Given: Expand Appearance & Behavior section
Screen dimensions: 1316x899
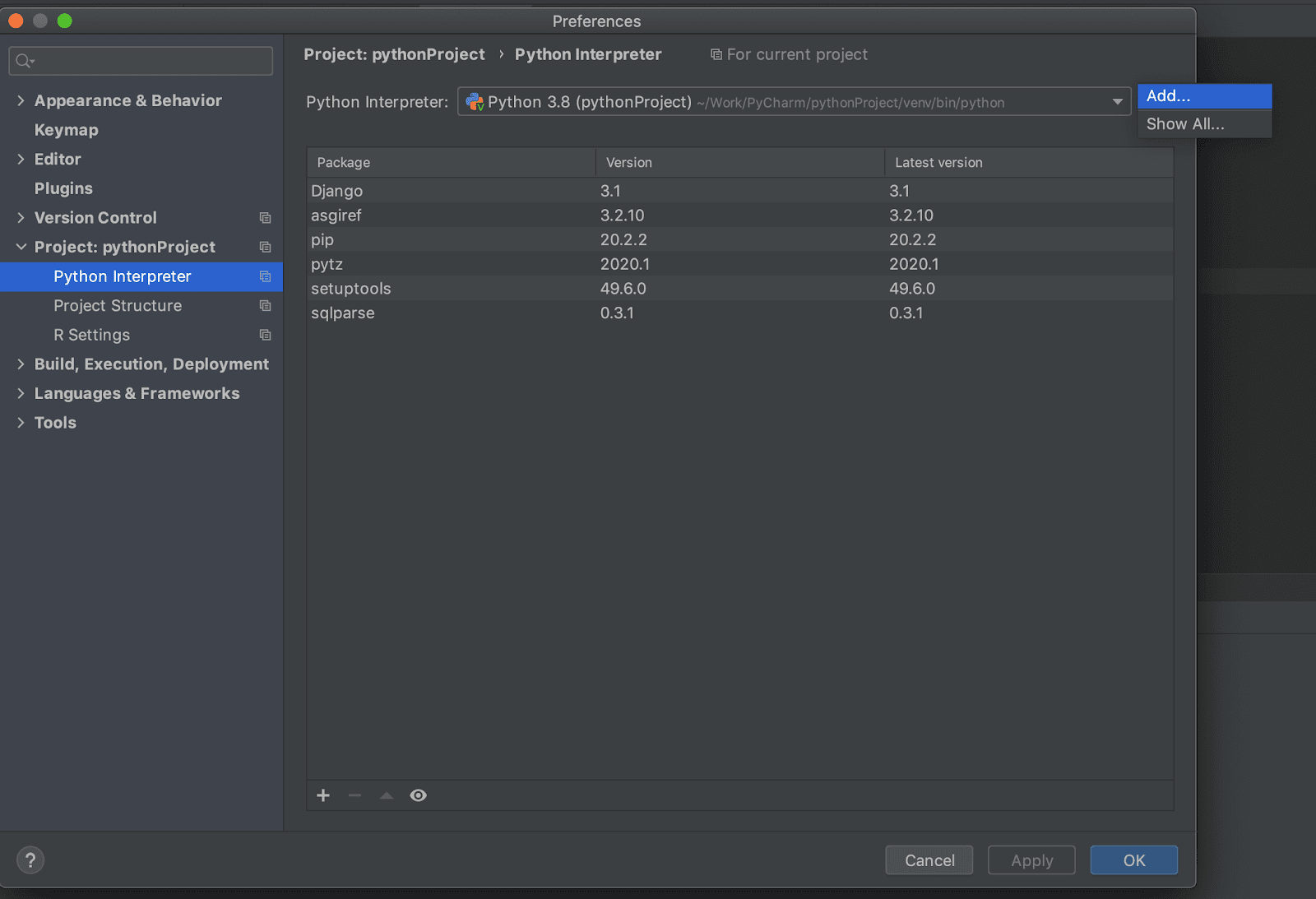Looking at the screenshot, I should pos(21,100).
